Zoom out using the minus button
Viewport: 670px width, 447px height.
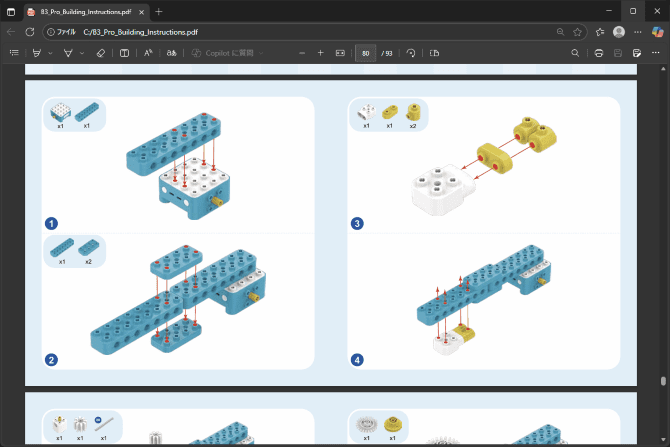coord(298,52)
